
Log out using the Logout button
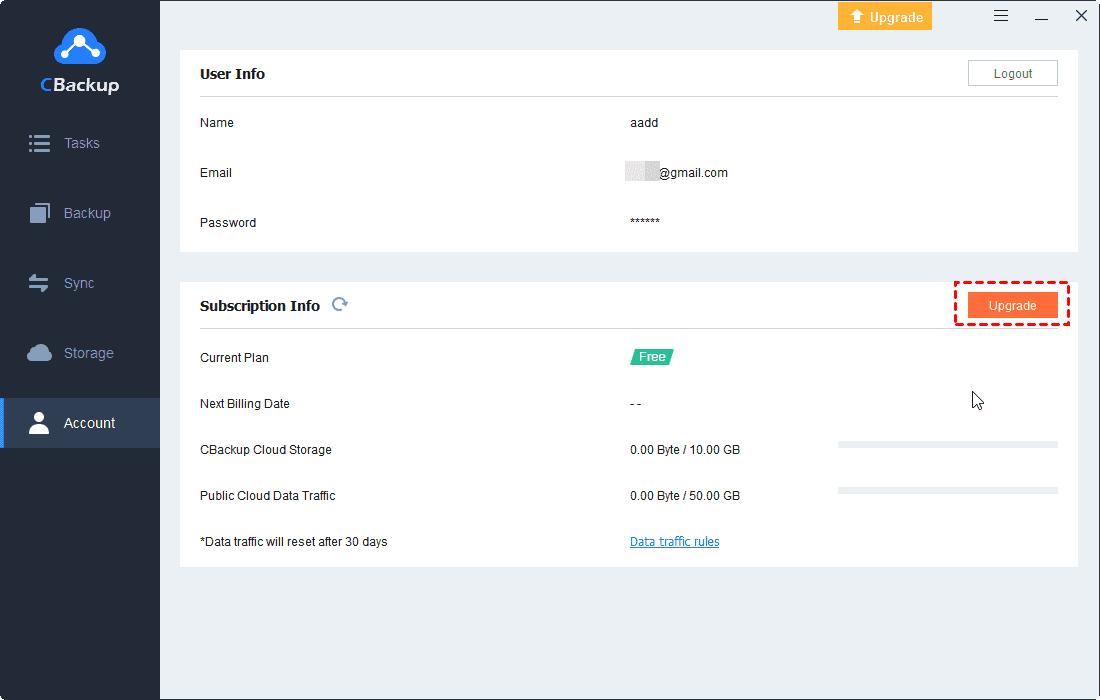[1012, 74]
